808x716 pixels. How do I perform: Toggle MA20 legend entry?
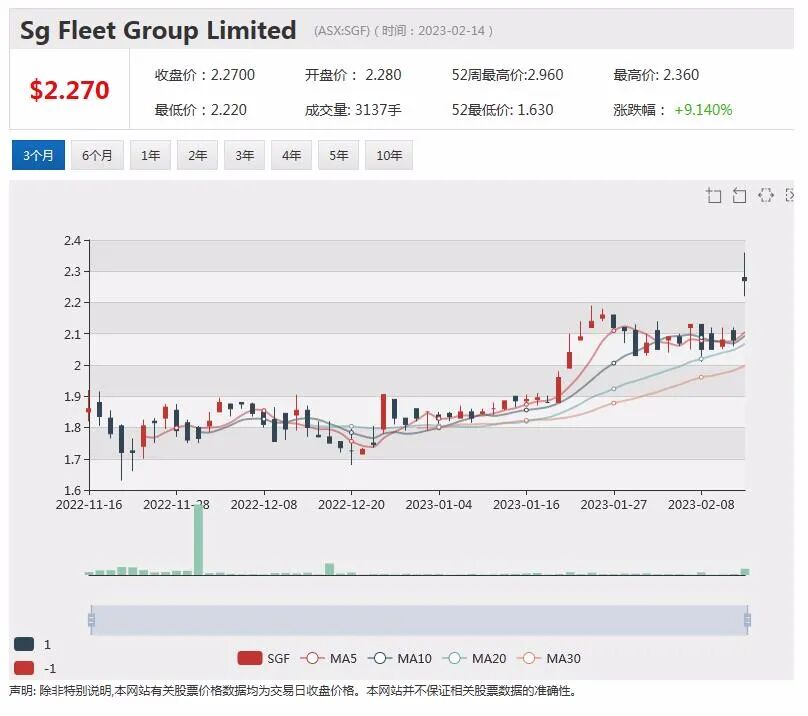point(475,658)
